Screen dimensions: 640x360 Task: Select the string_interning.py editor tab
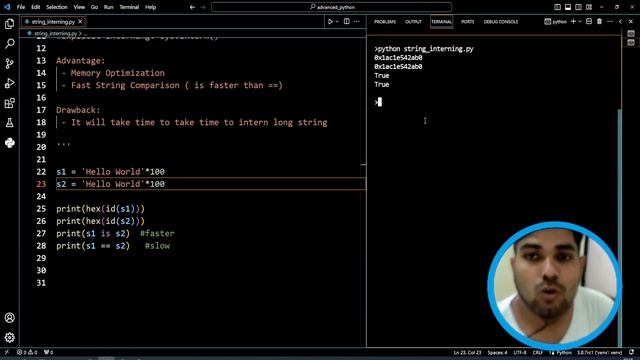tap(53, 22)
